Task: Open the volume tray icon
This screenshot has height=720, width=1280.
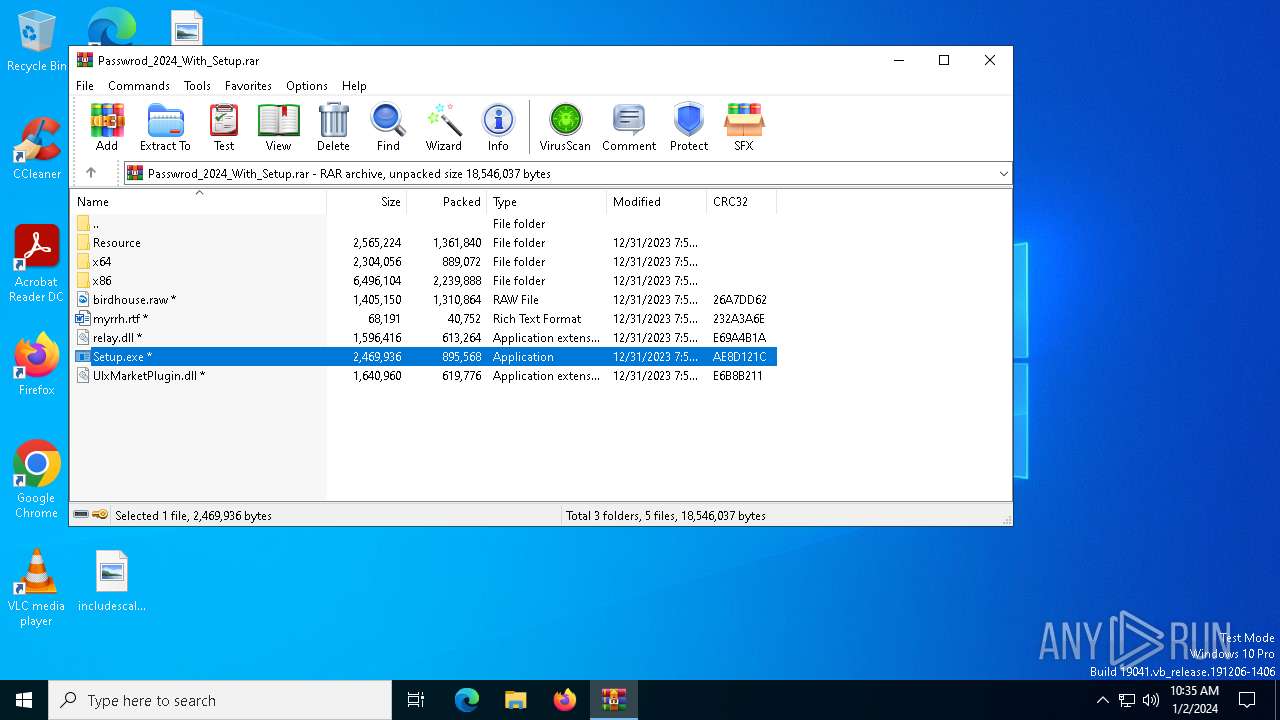Action: [1151, 700]
